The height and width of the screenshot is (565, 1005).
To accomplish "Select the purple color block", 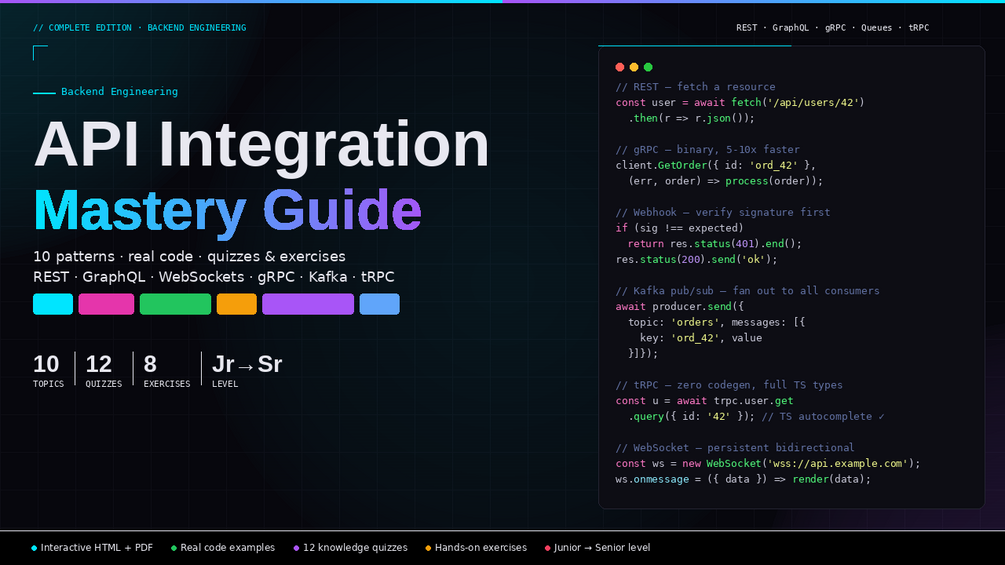I will [308, 304].
